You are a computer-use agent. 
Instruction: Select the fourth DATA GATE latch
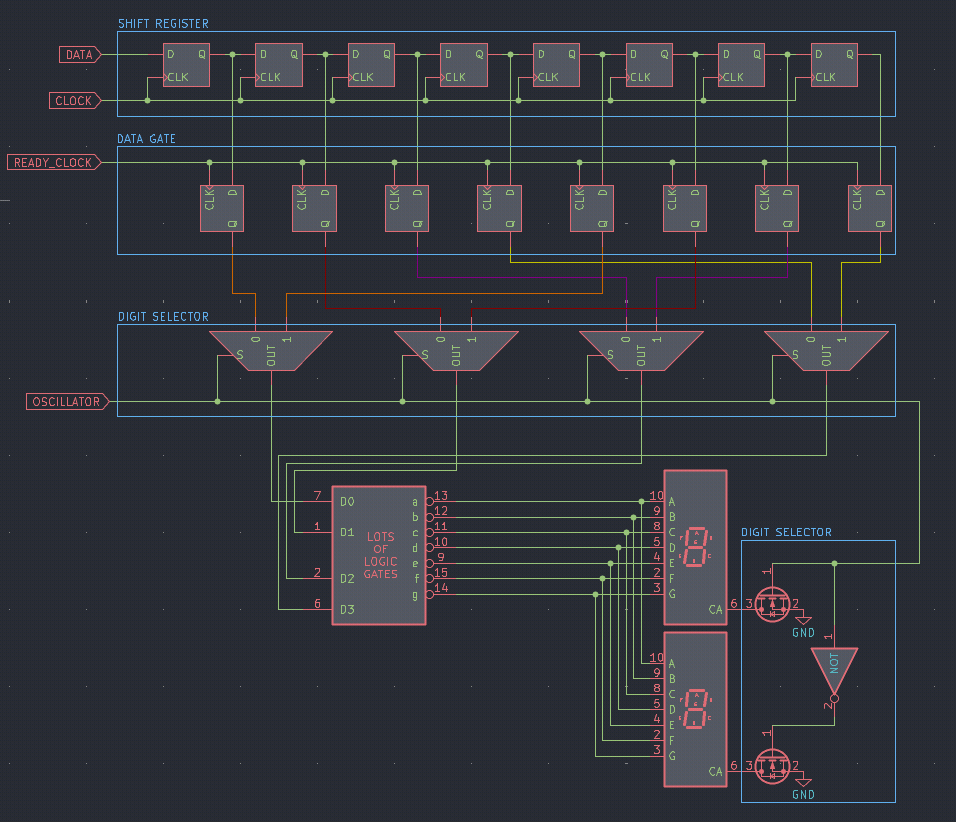point(499,209)
